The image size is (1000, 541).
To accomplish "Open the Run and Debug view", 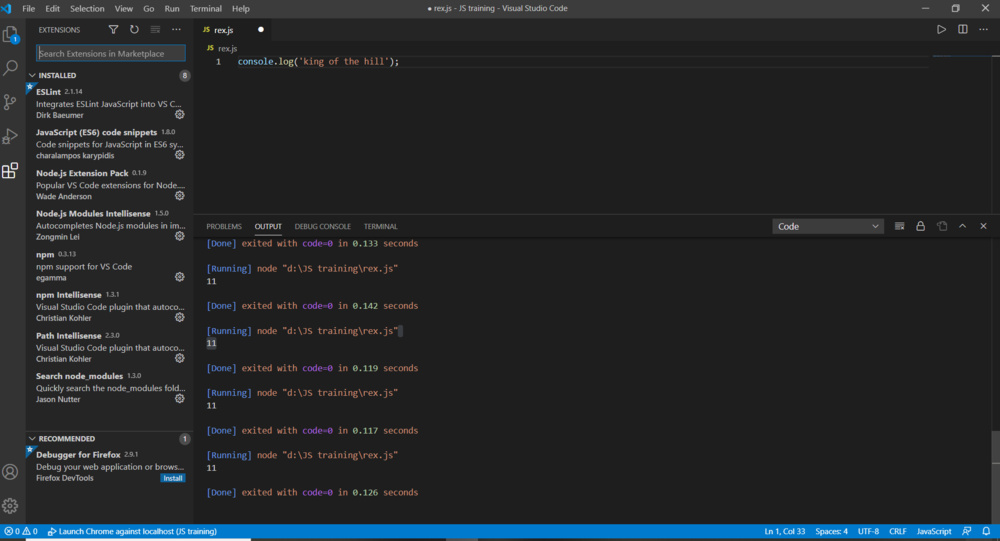I will point(11,136).
